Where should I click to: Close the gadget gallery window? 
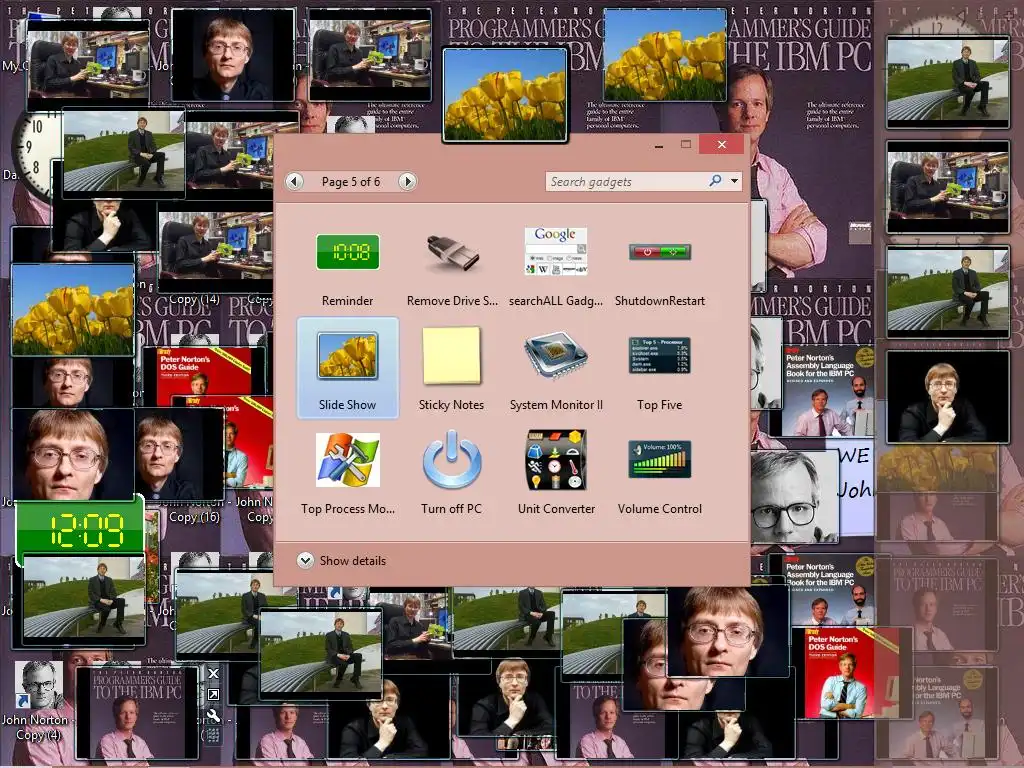pyautogui.click(x=722, y=144)
